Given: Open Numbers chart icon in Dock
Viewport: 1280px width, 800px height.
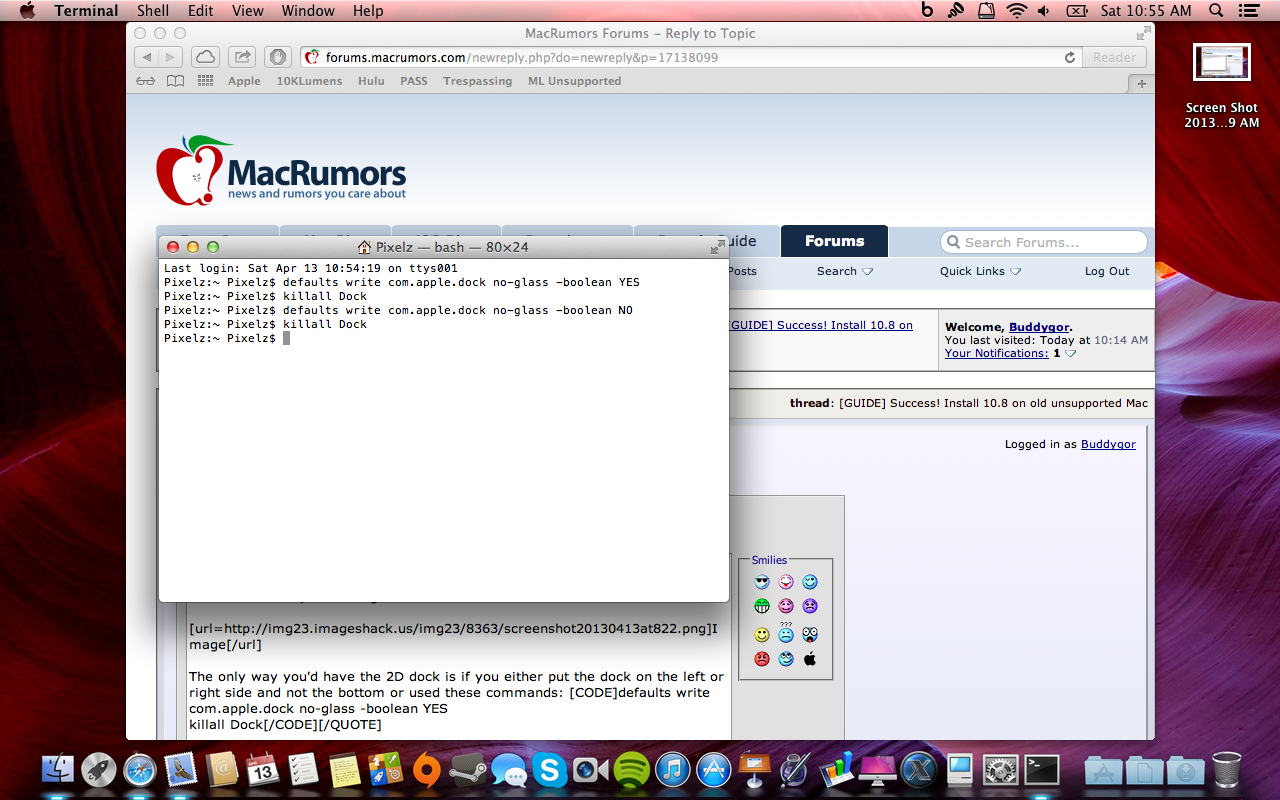Looking at the screenshot, I should click(x=835, y=769).
